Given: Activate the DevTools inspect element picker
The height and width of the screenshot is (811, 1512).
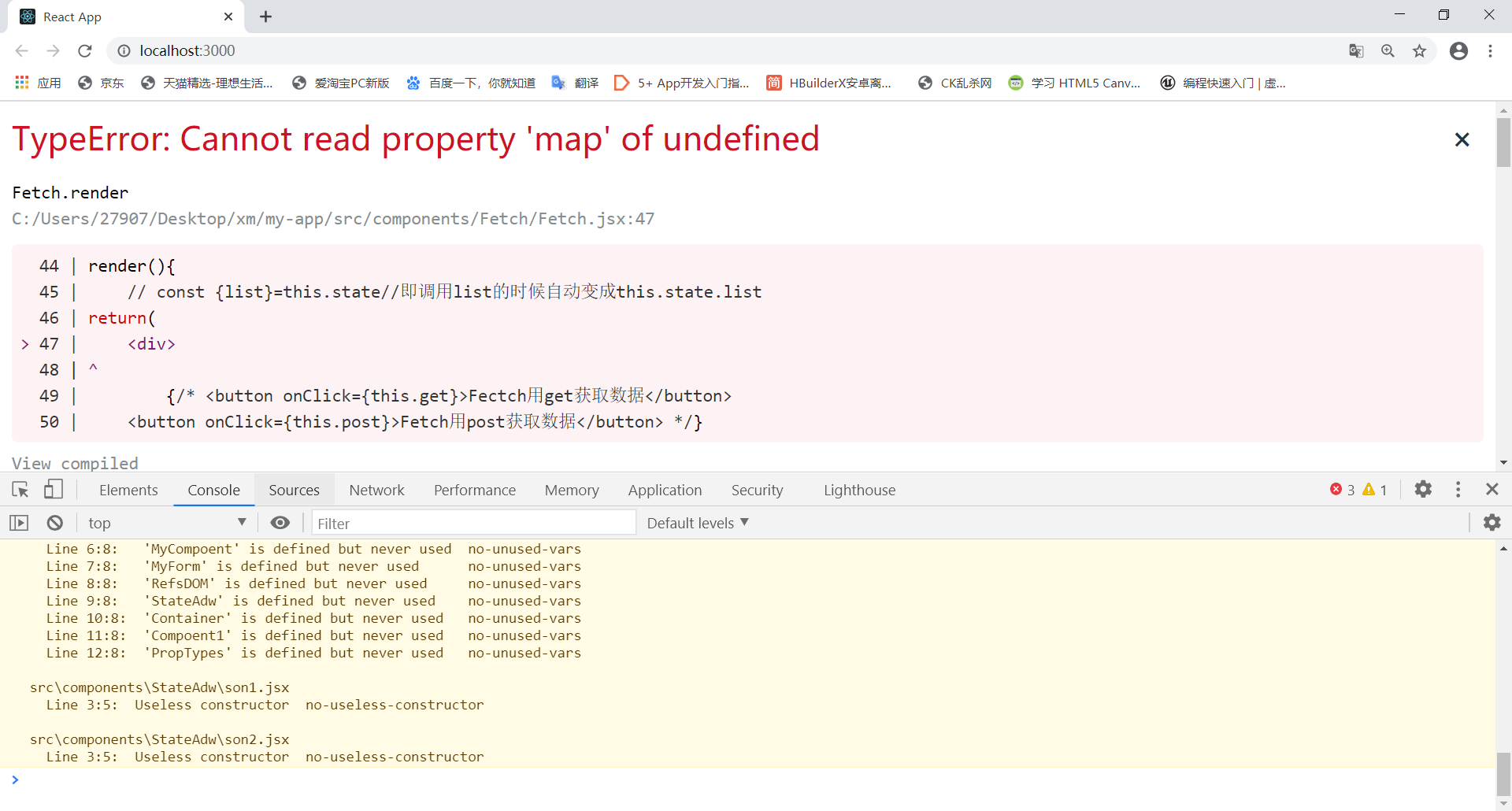Looking at the screenshot, I should (20, 490).
